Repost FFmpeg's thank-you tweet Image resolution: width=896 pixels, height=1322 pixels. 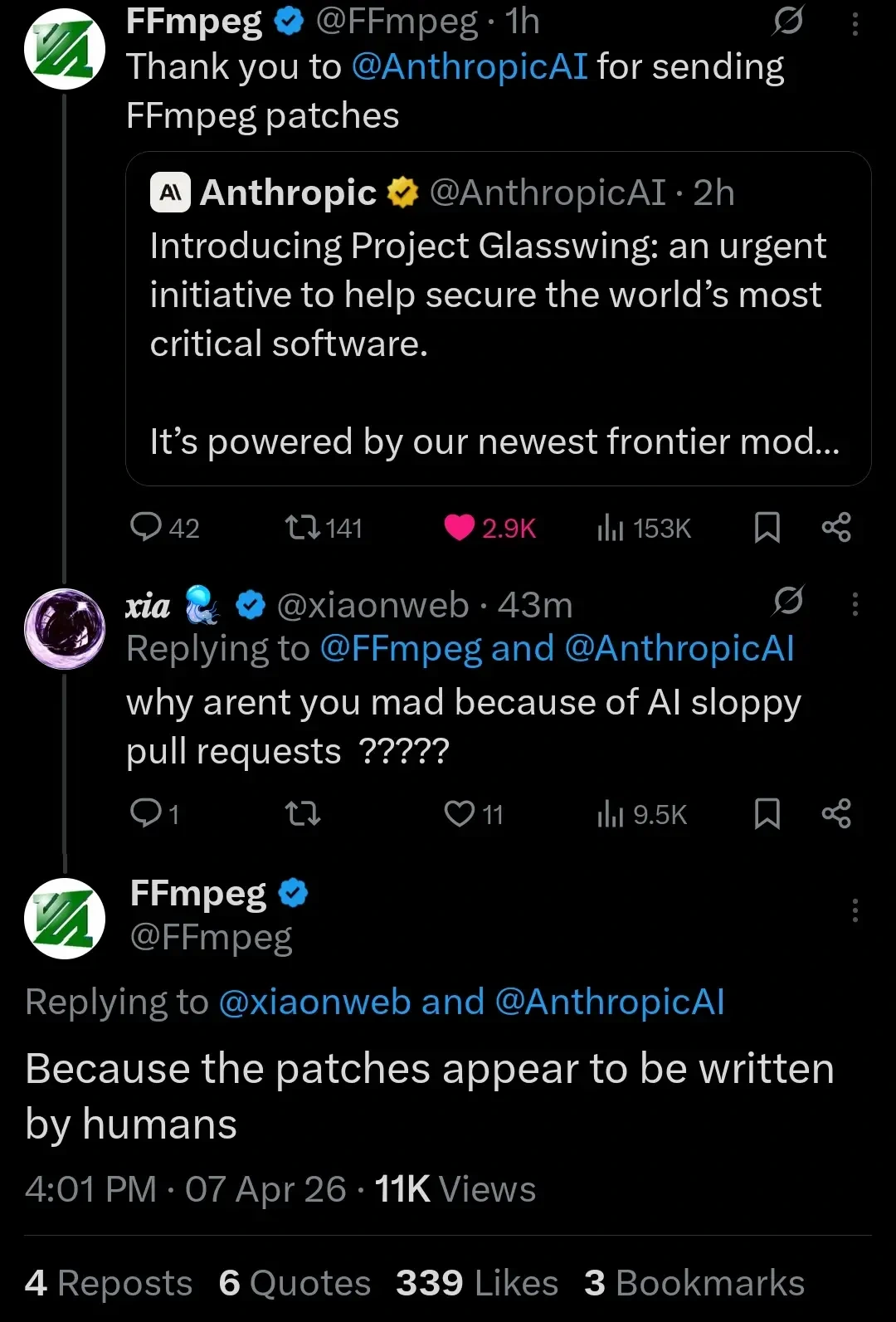tap(303, 527)
